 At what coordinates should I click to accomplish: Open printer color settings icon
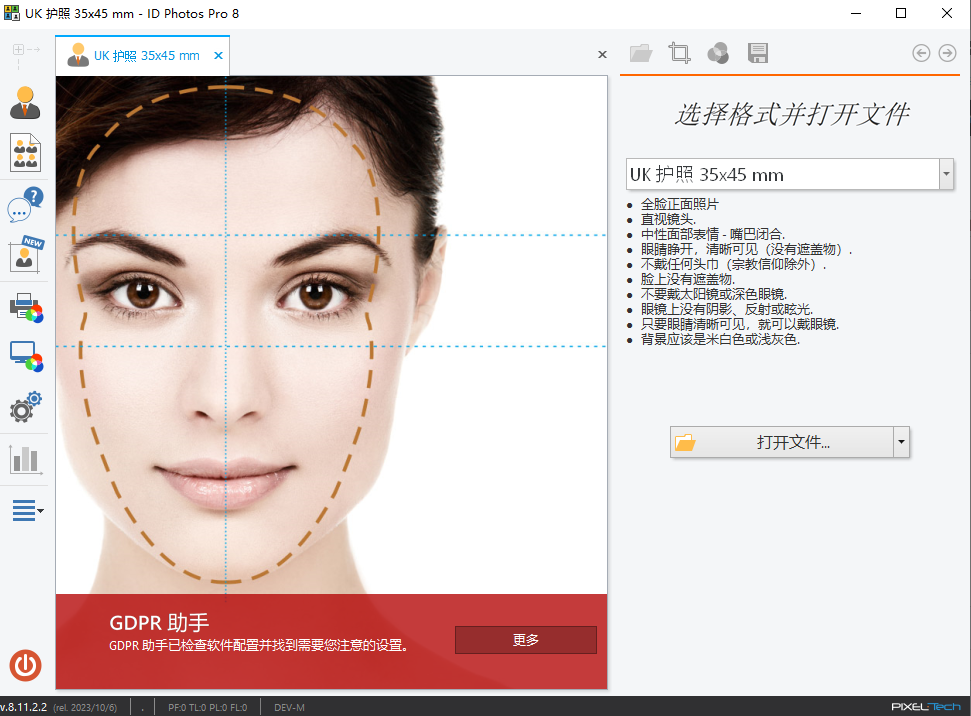26,307
